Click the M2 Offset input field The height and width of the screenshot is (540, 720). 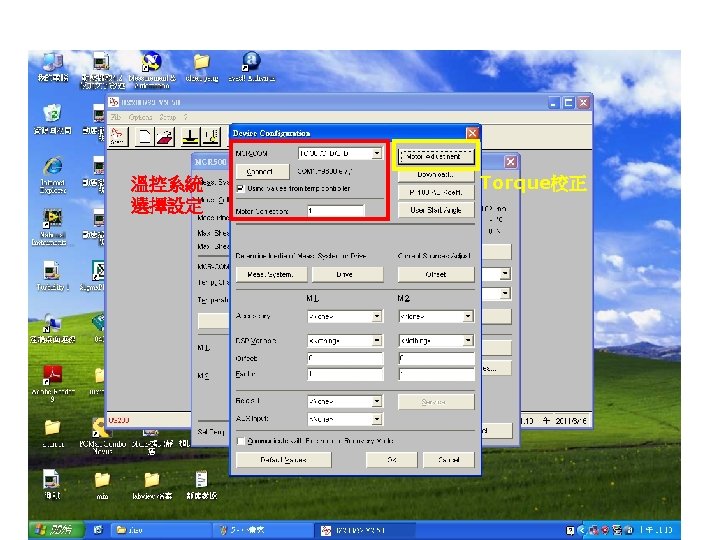click(x=436, y=358)
